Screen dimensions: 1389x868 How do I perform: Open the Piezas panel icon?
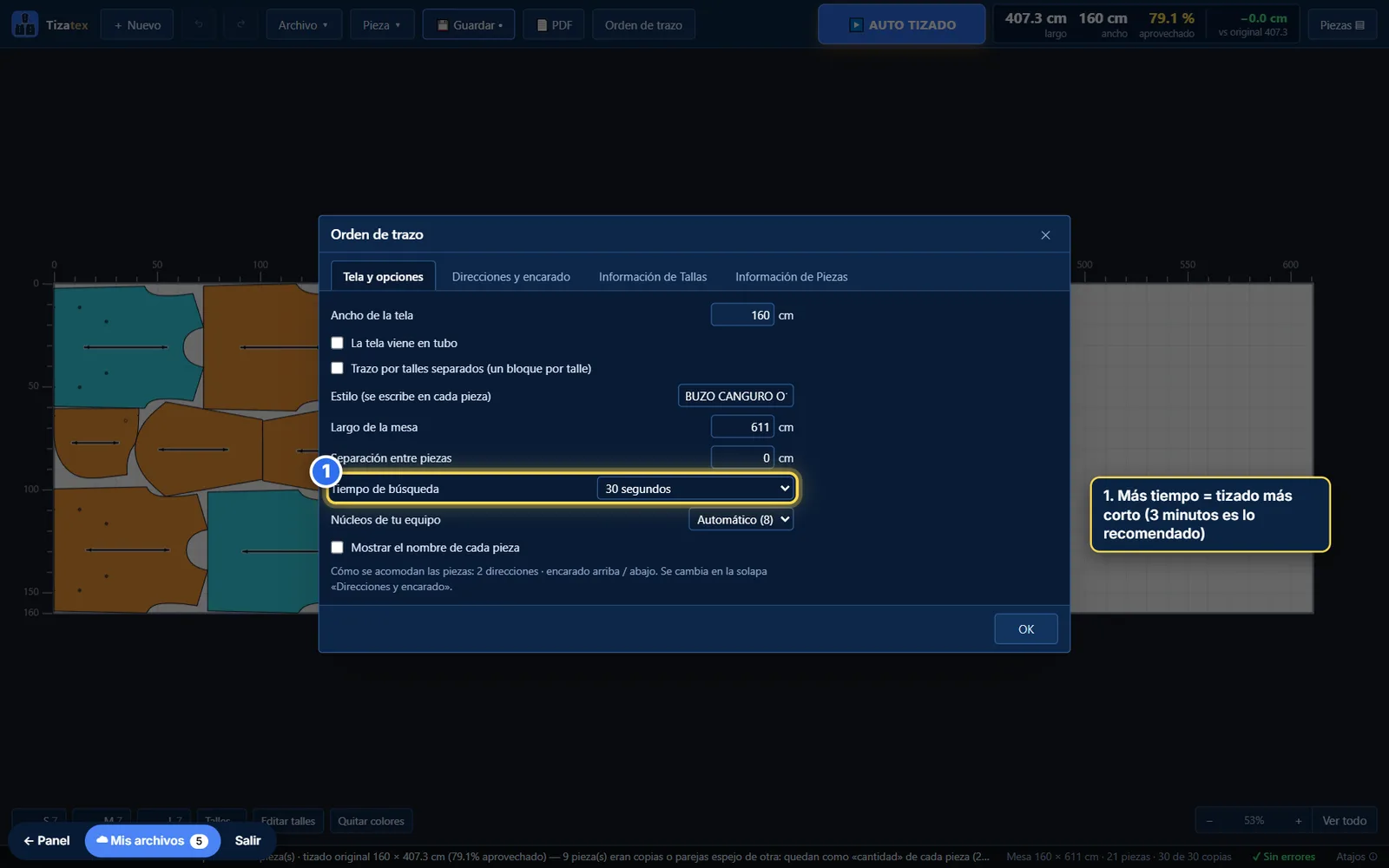1359,25
